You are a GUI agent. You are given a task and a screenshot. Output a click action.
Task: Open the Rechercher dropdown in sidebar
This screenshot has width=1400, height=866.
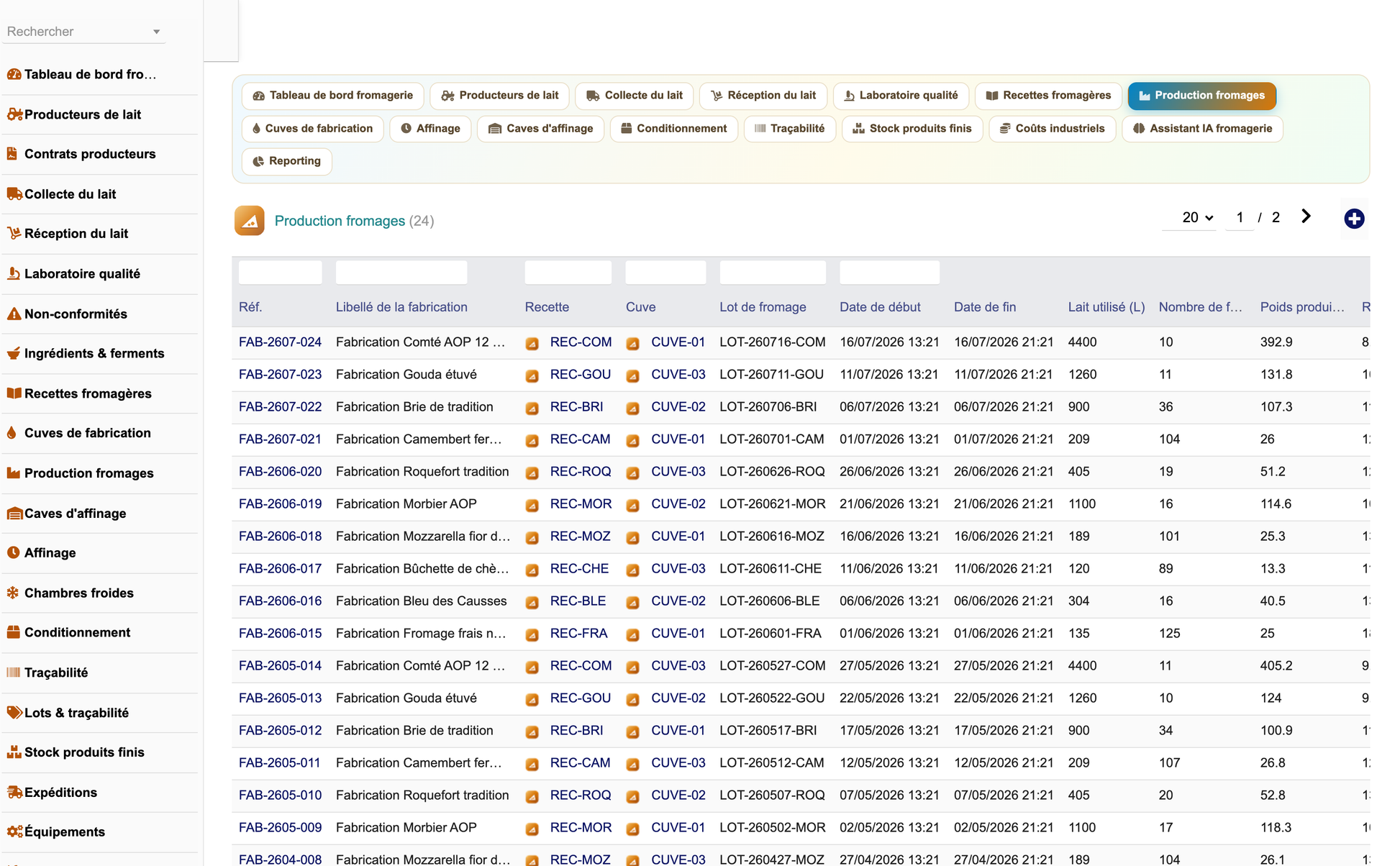click(84, 32)
